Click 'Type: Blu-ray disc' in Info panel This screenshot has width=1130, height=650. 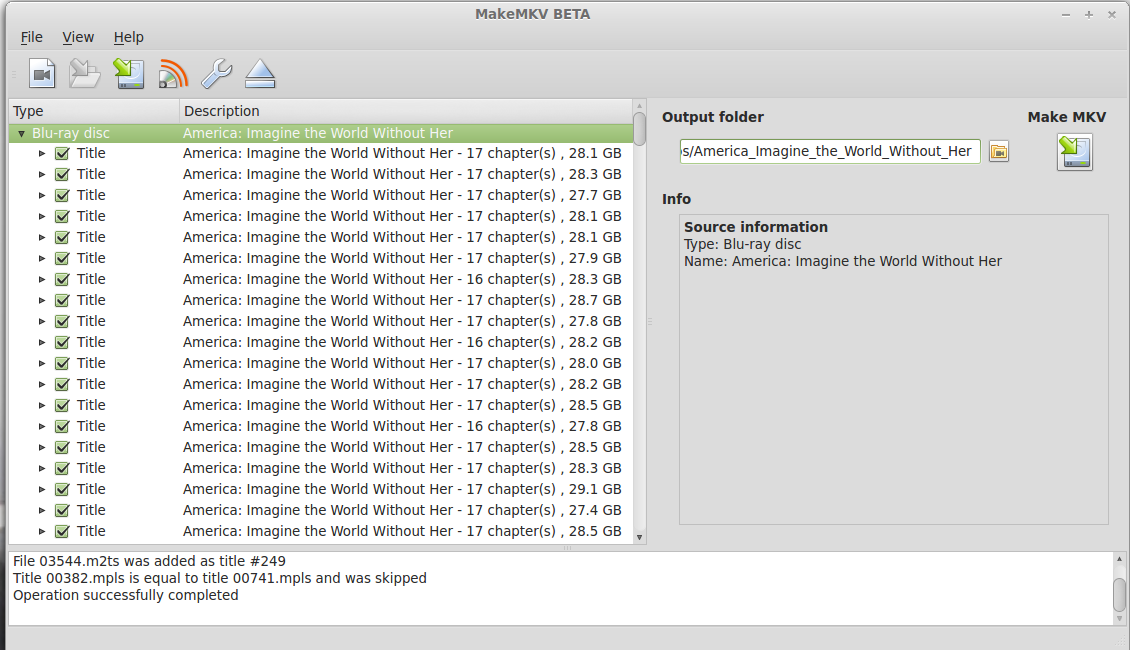pyautogui.click(x=742, y=244)
